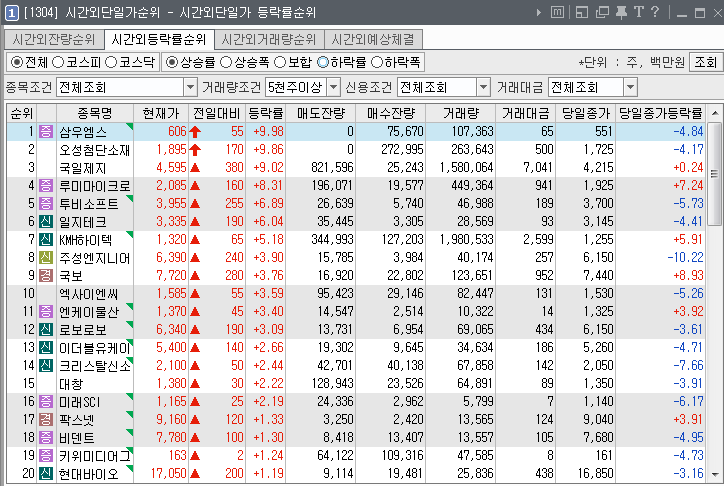Select the 코스피 radio button
The image size is (724, 486).
click(58, 62)
